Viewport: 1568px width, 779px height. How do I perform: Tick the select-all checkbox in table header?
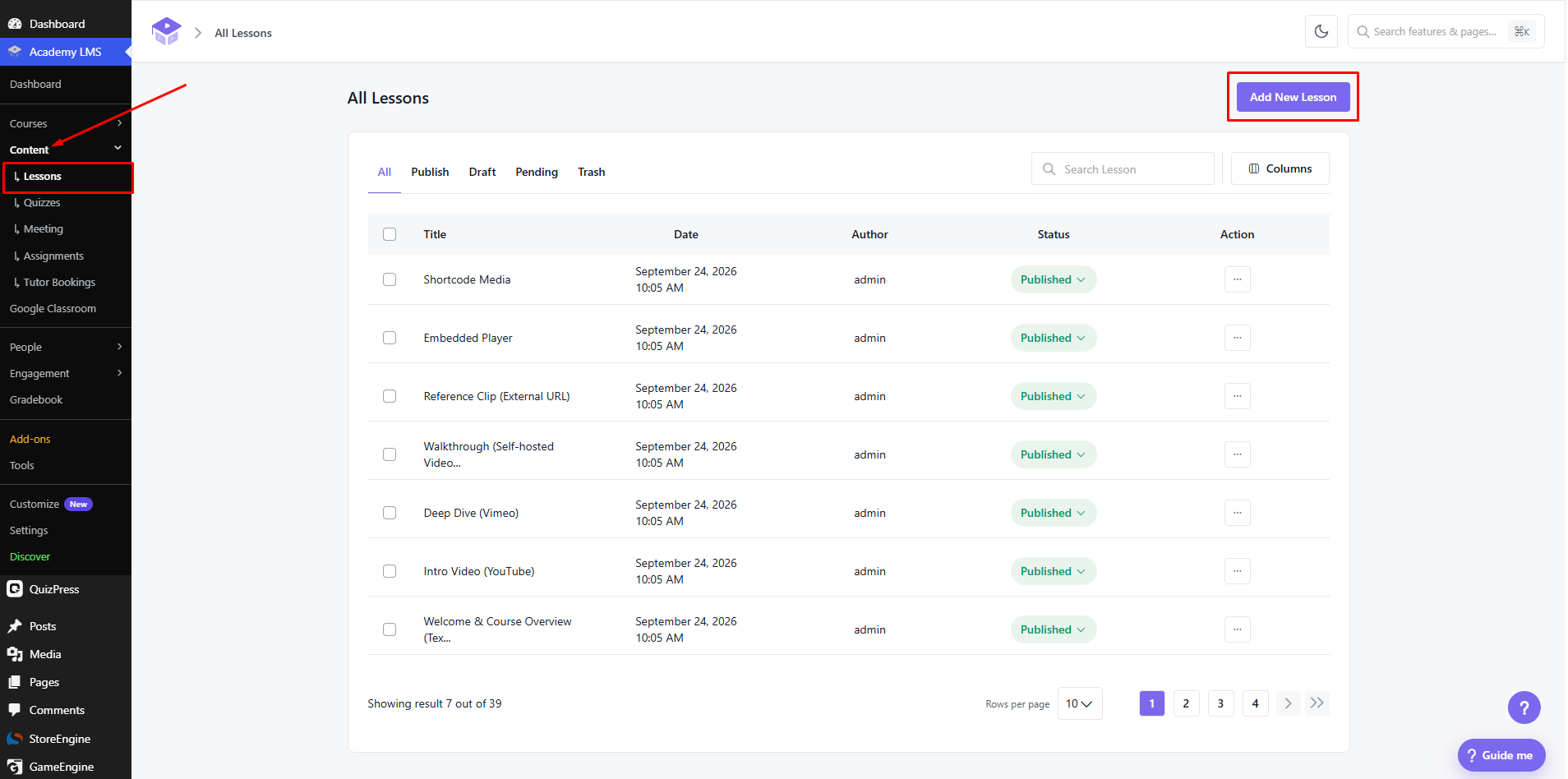[390, 234]
